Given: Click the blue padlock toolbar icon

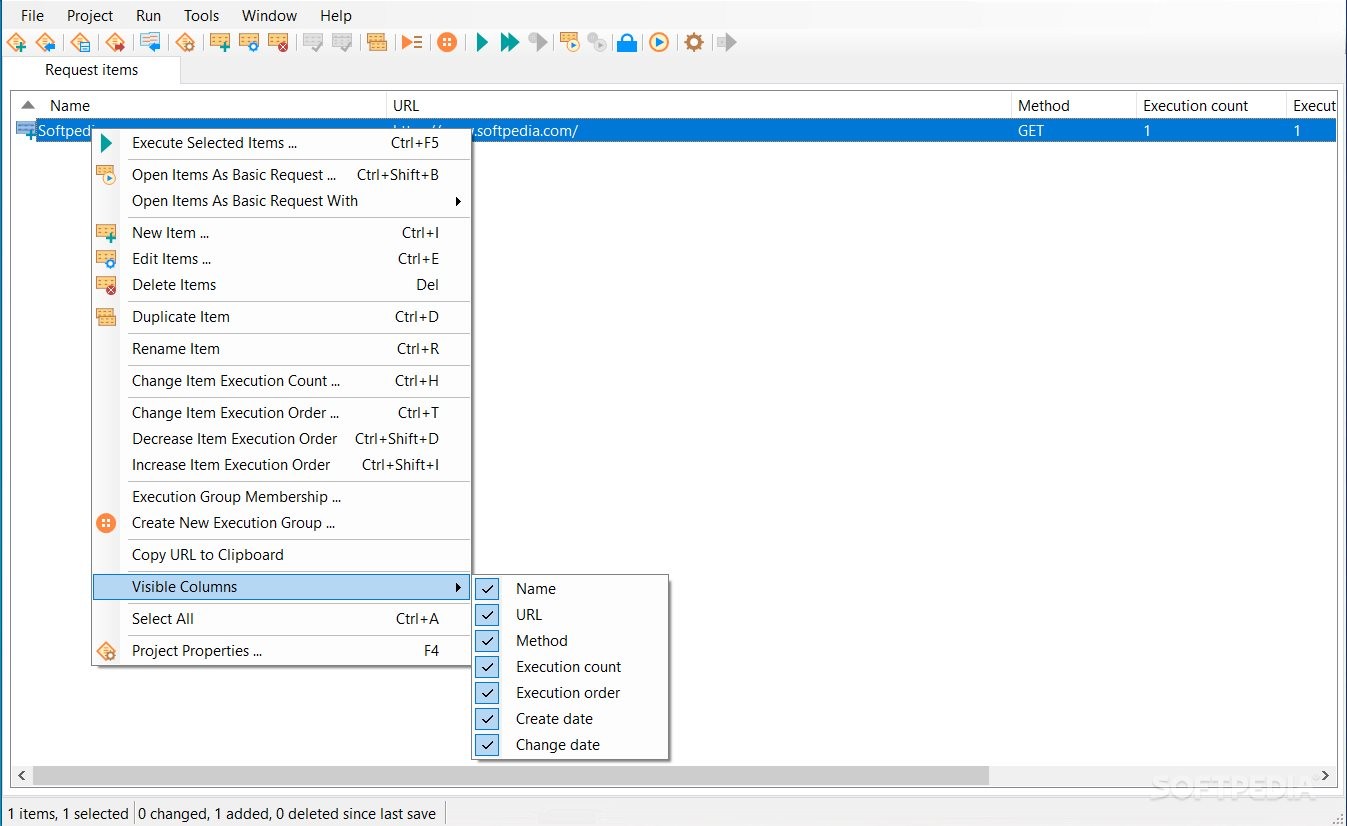Looking at the screenshot, I should pyautogui.click(x=627, y=42).
